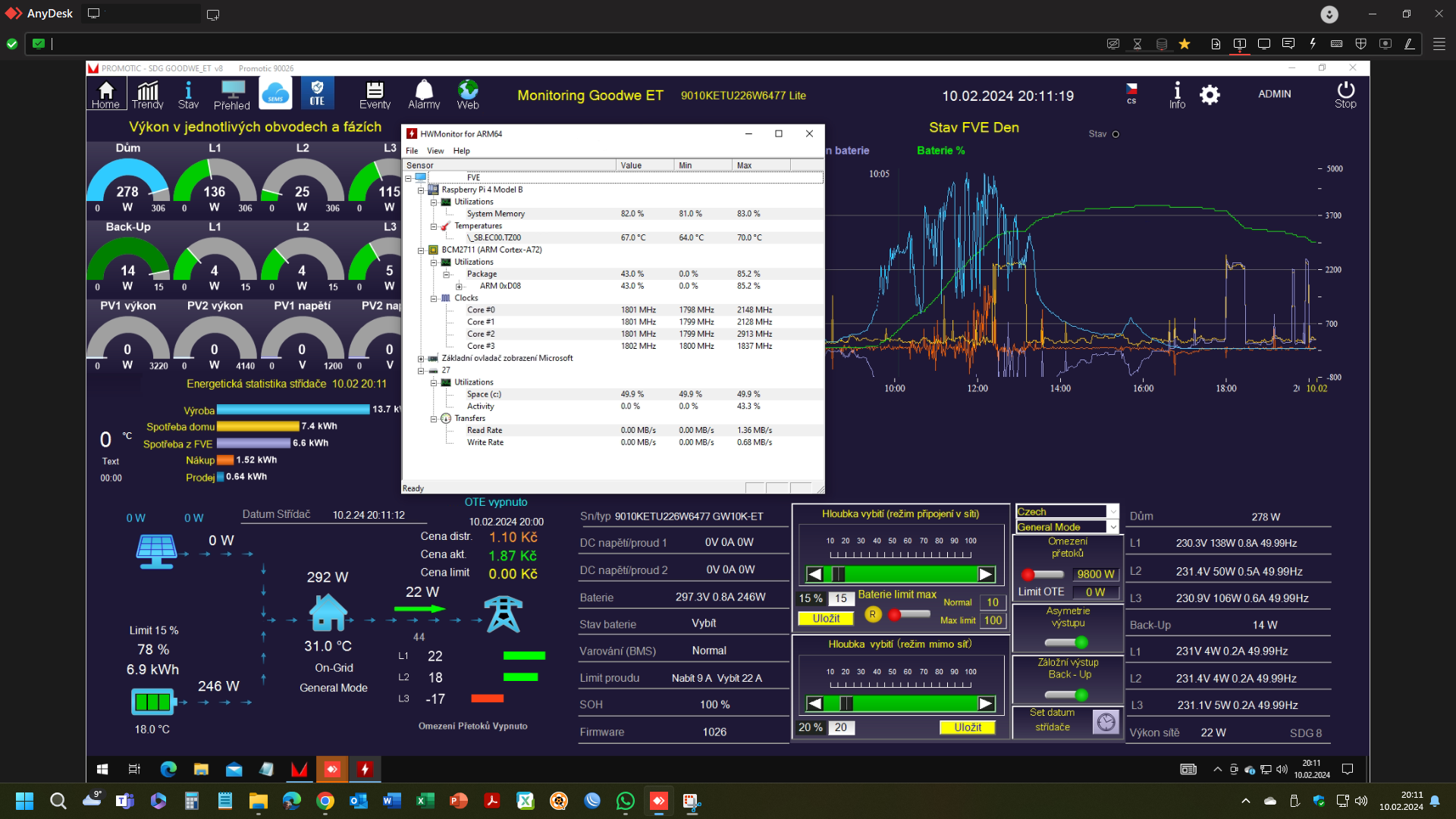1456x819 pixels.
Task: Open the File menu in HWMonitor
Action: click(412, 151)
